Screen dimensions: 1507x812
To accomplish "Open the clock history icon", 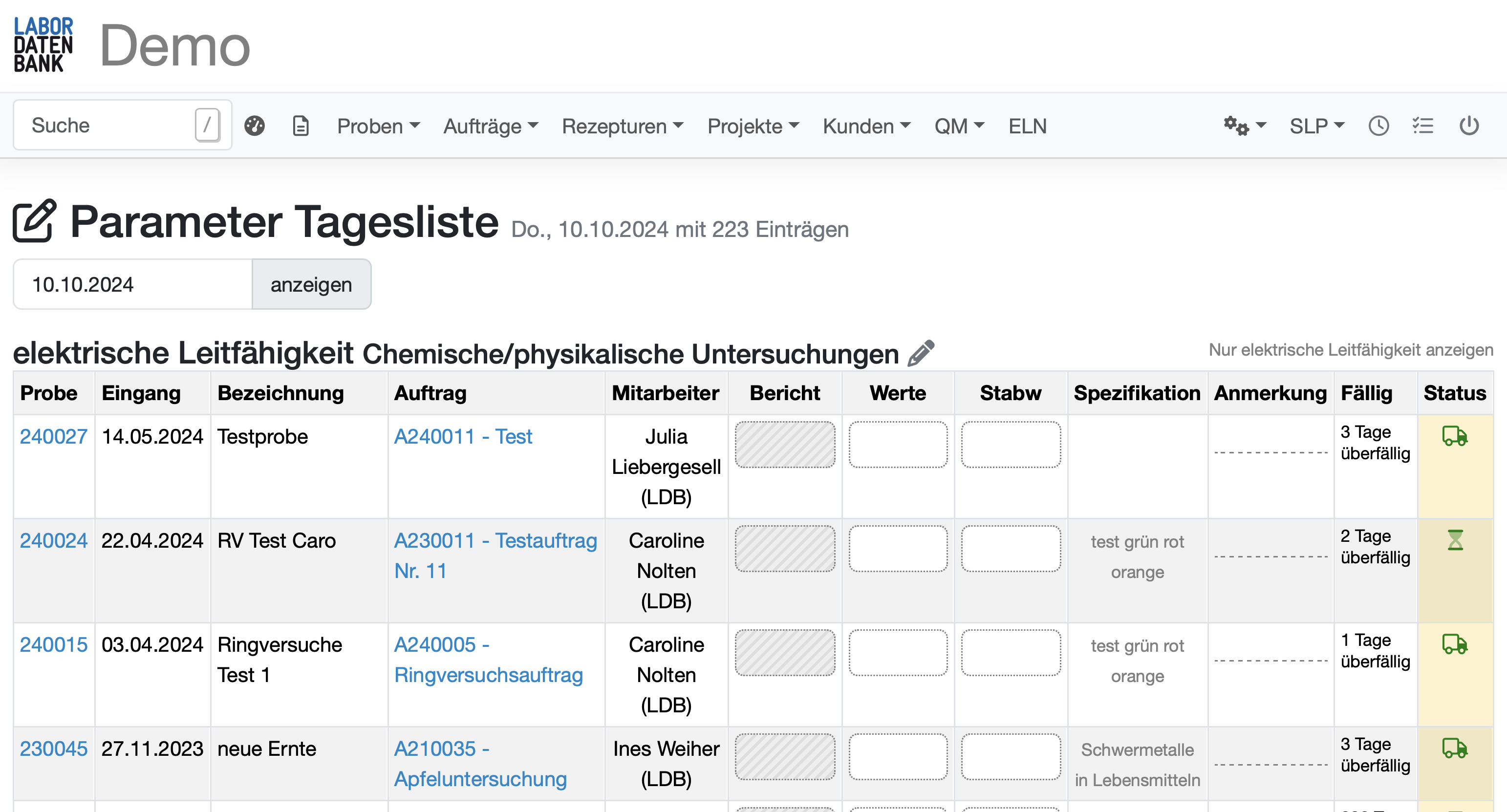I will tap(1378, 125).
